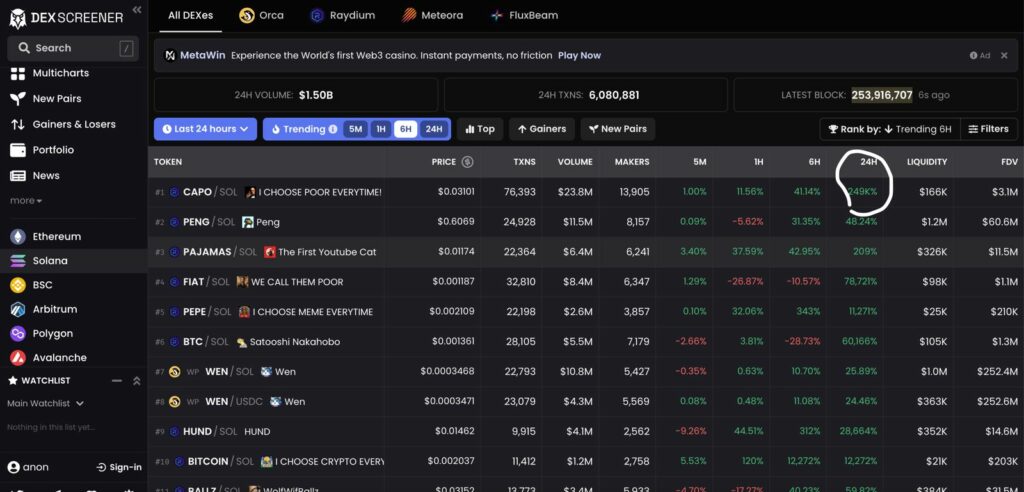This screenshot has height=492, width=1024.
Task: Collapse the Watchlist section chevrons
Action: [136, 381]
